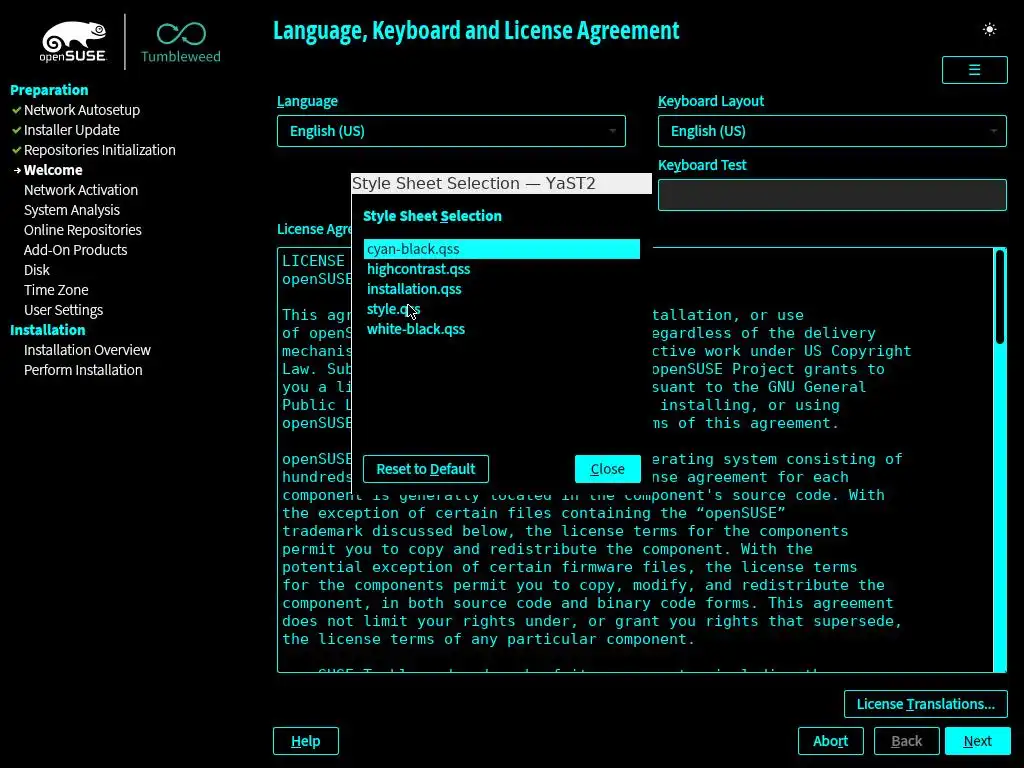This screenshot has height=768, width=1024.
Task: Click into the Keyboard Test field
Action: click(832, 195)
